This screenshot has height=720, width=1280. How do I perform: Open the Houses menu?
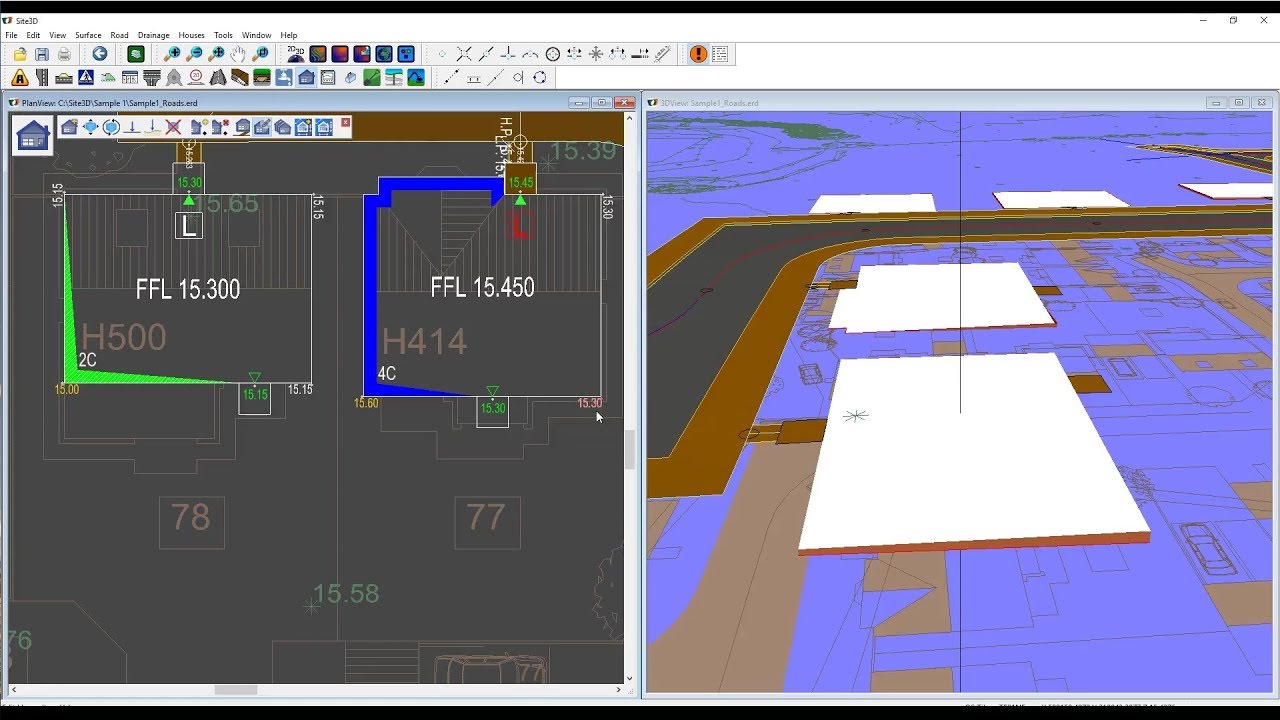pyautogui.click(x=191, y=35)
